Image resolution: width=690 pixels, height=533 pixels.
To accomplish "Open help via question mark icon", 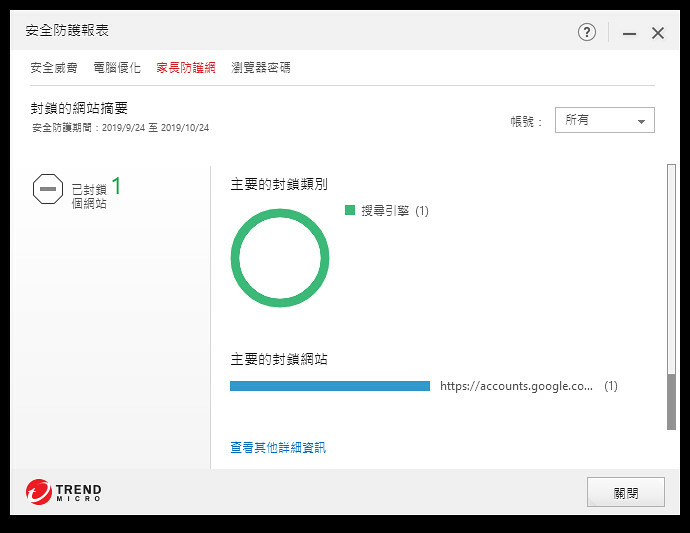I will (x=587, y=32).
